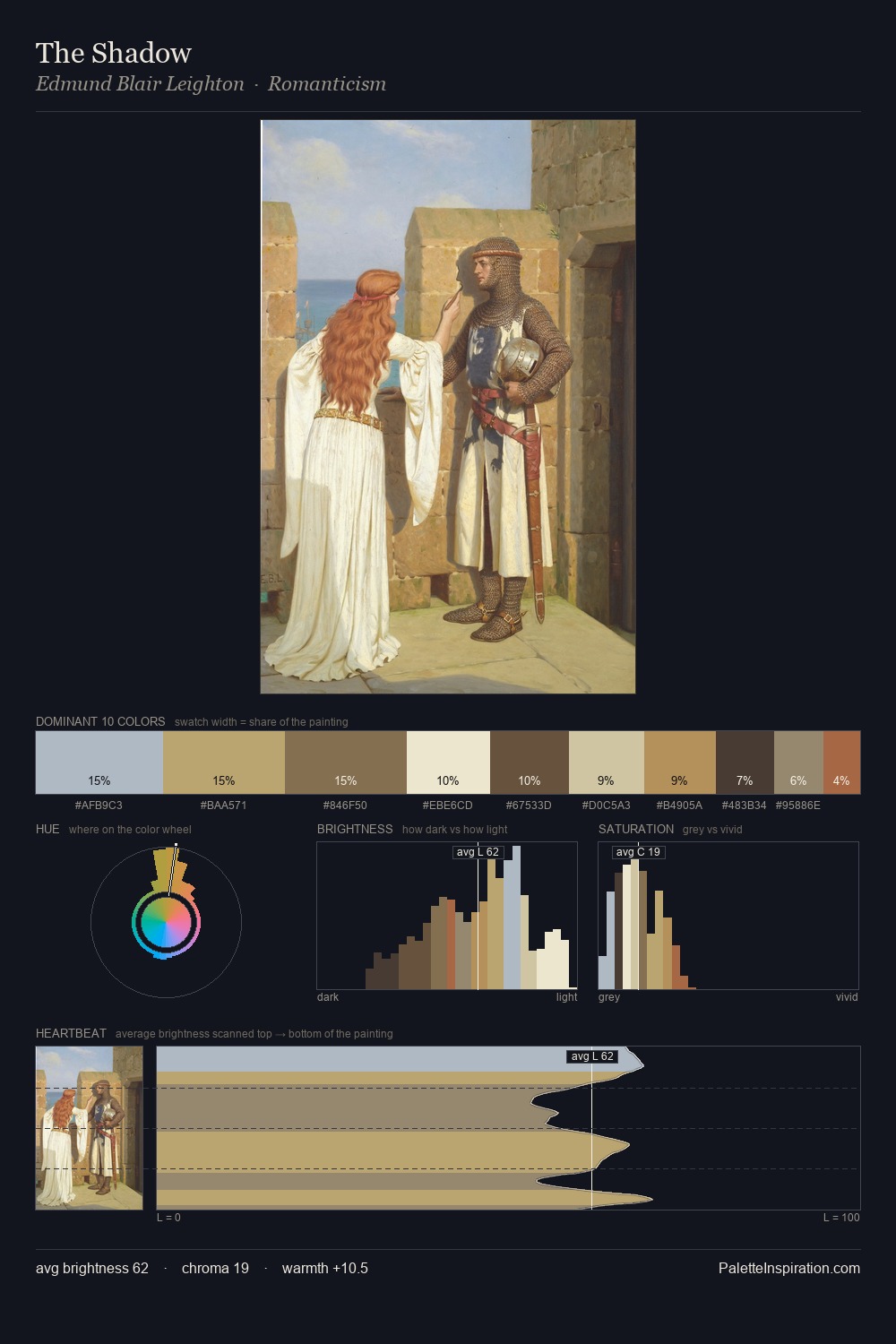Click 'chroma 19' footer stat

tap(215, 1268)
